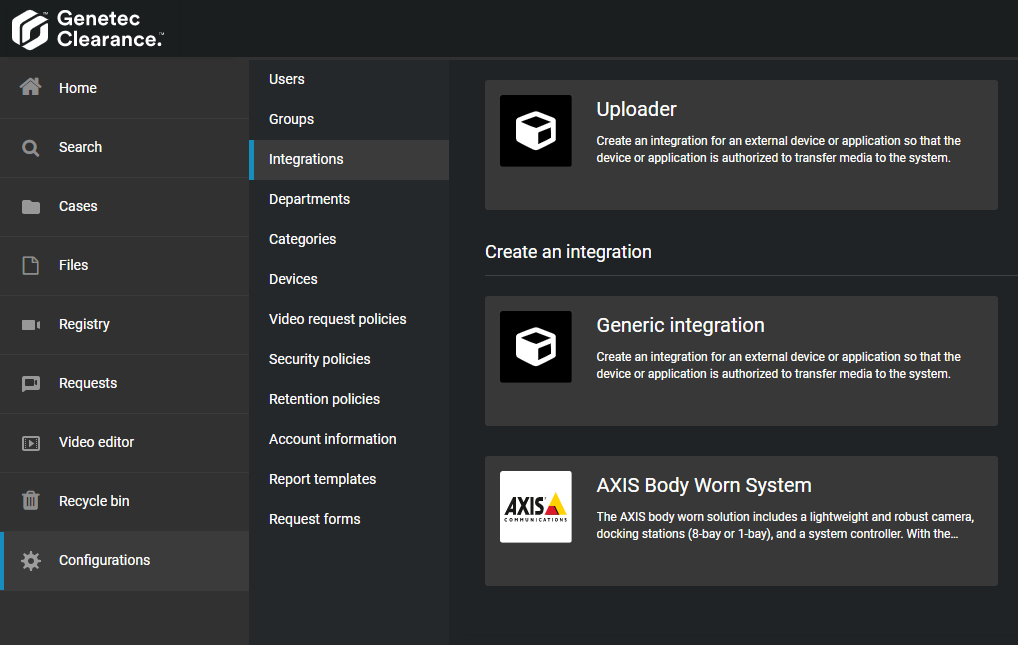Open Categories configuration page
This screenshot has height=645, width=1018.
point(303,239)
